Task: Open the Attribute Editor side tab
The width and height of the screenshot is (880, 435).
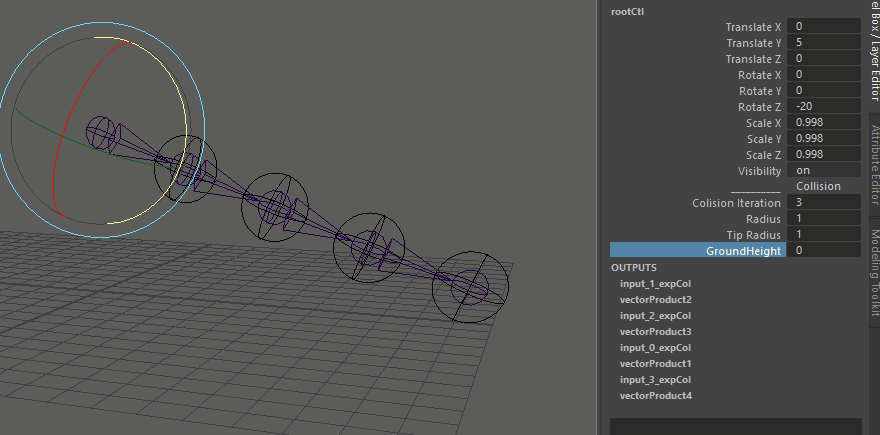Action: tap(874, 164)
